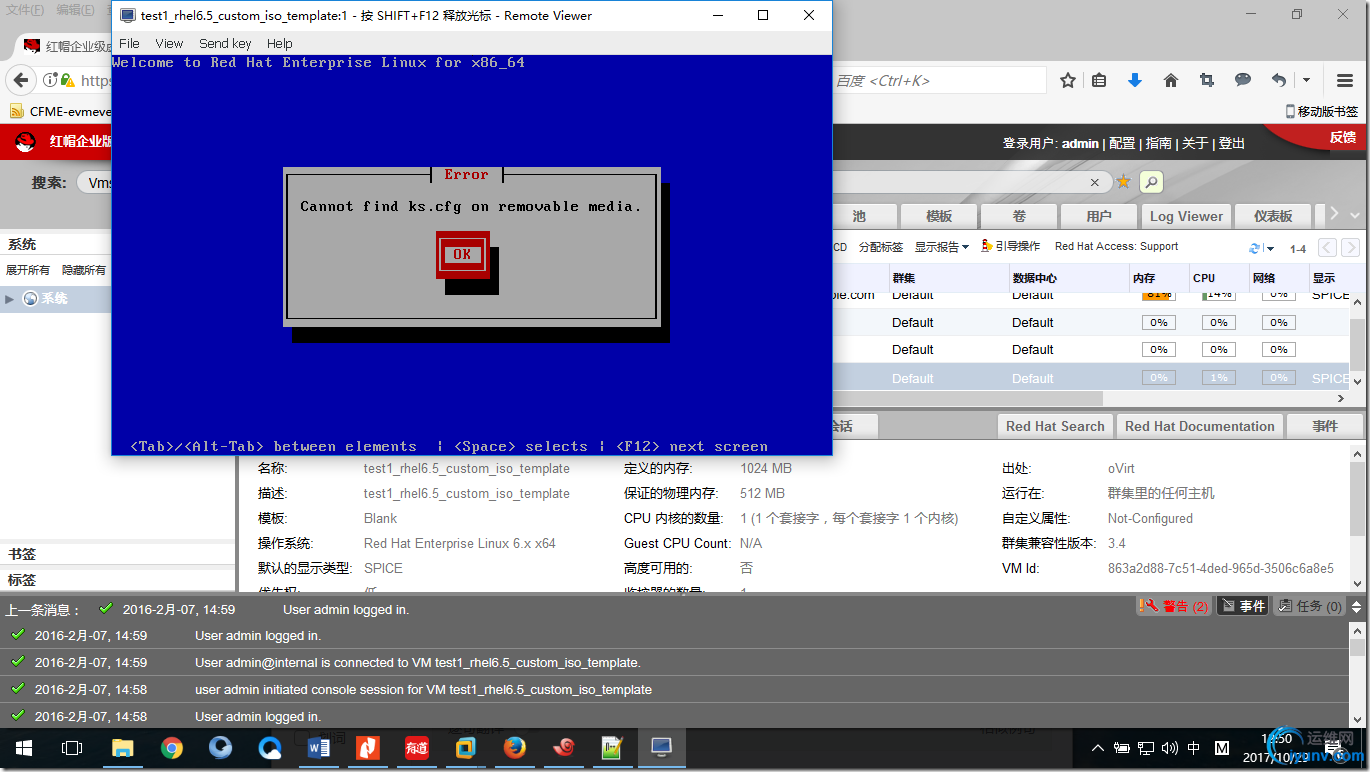Click the Firefox bookmark star icon

pyautogui.click(x=1068, y=81)
